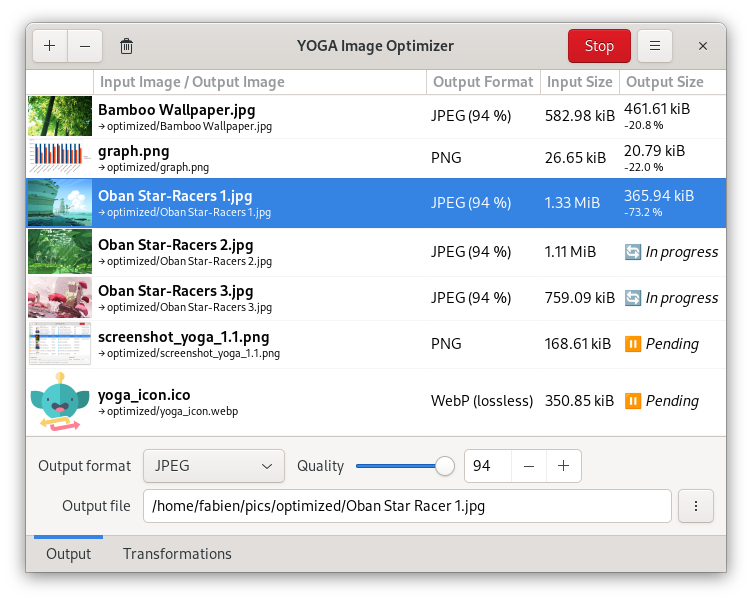Click in-progress icon for Oban Star-Racers 3
Image resolution: width=752 pixels, height=601 pixels.
(x=633, y=298)
